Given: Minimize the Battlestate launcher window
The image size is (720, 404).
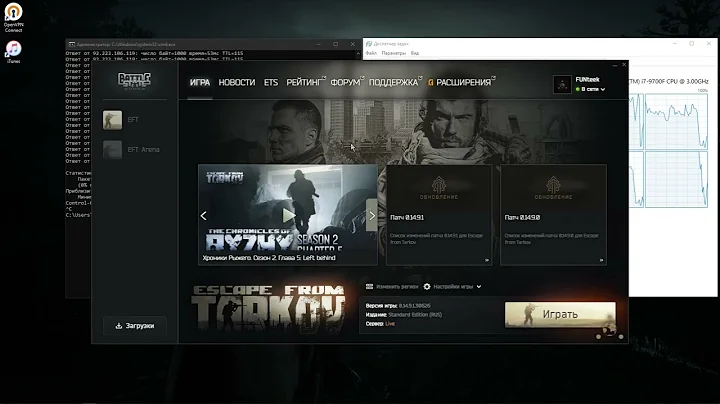Looking at the screenshot, I should coord(614,65).
